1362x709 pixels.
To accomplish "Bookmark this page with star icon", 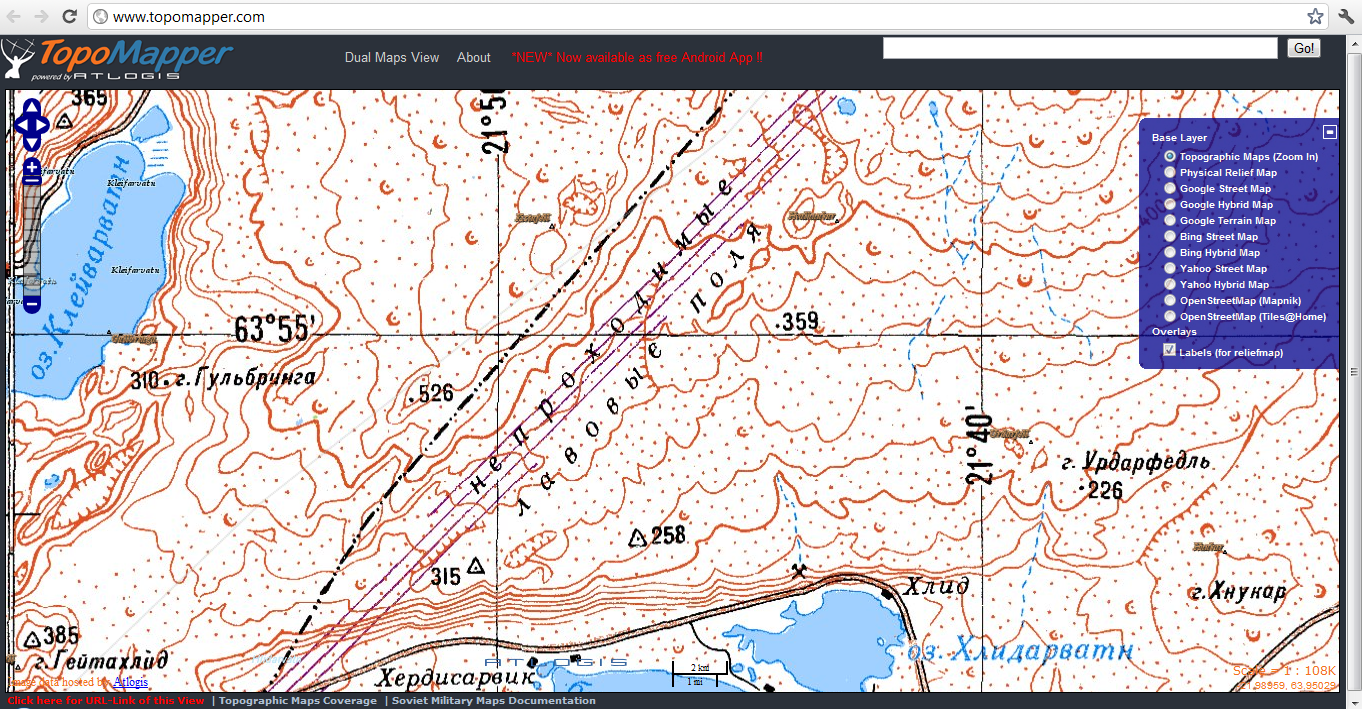I will pyautogui.click(x=1316, y=16).
